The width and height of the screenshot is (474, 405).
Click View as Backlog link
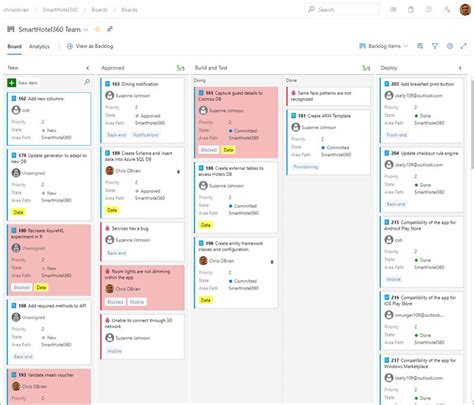pos(94,46)
